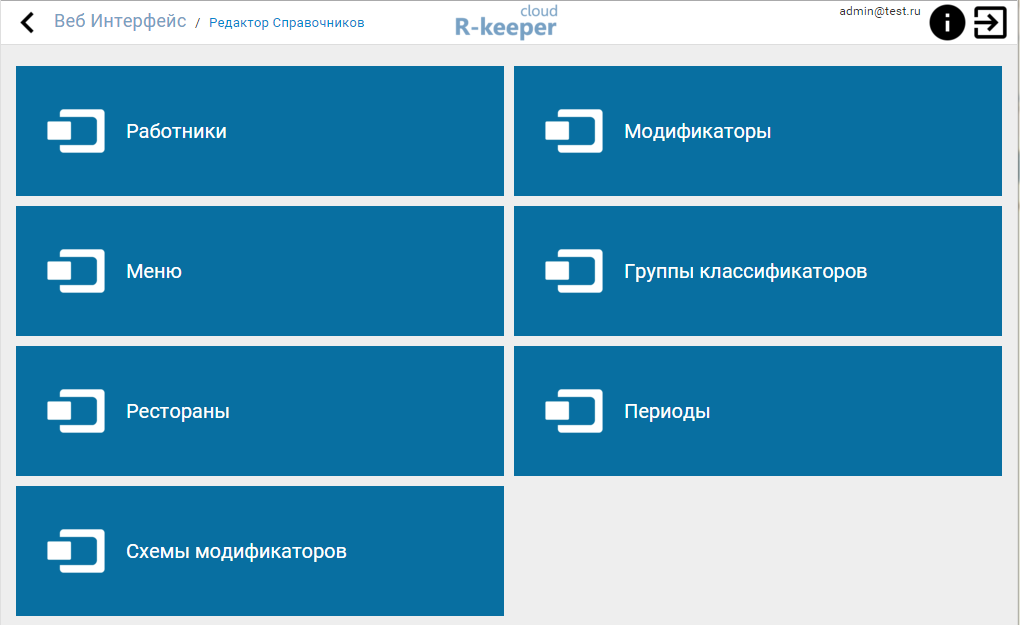Go to the Рестораны directory
Viewport: 1020px width, 625px height.
click(x=178, y=411)
